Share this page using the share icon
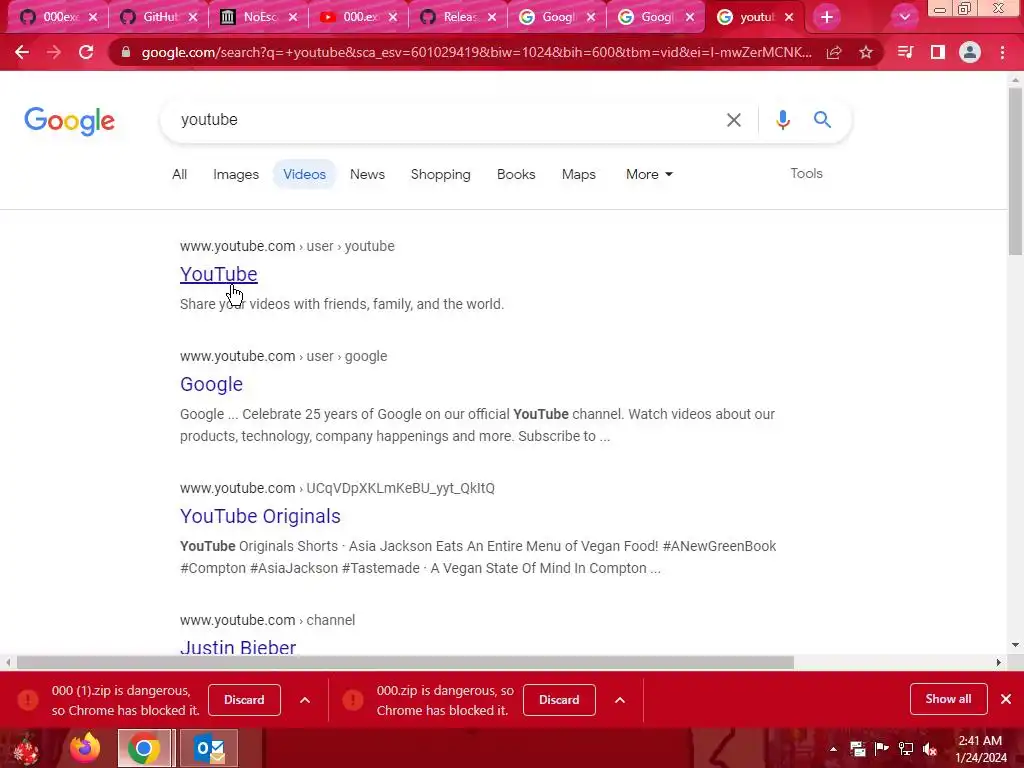 tap(834, 52)
